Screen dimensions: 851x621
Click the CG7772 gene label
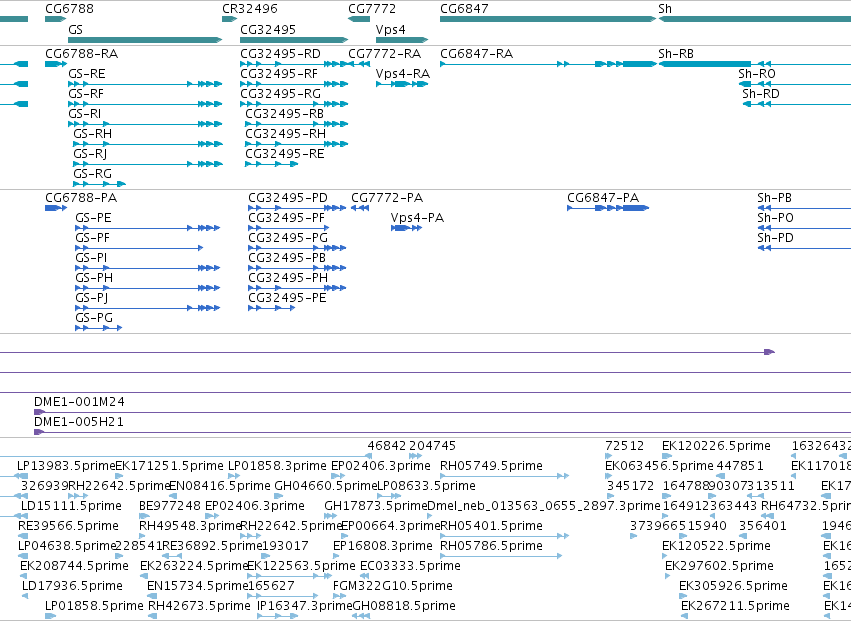tap(372, 9)
